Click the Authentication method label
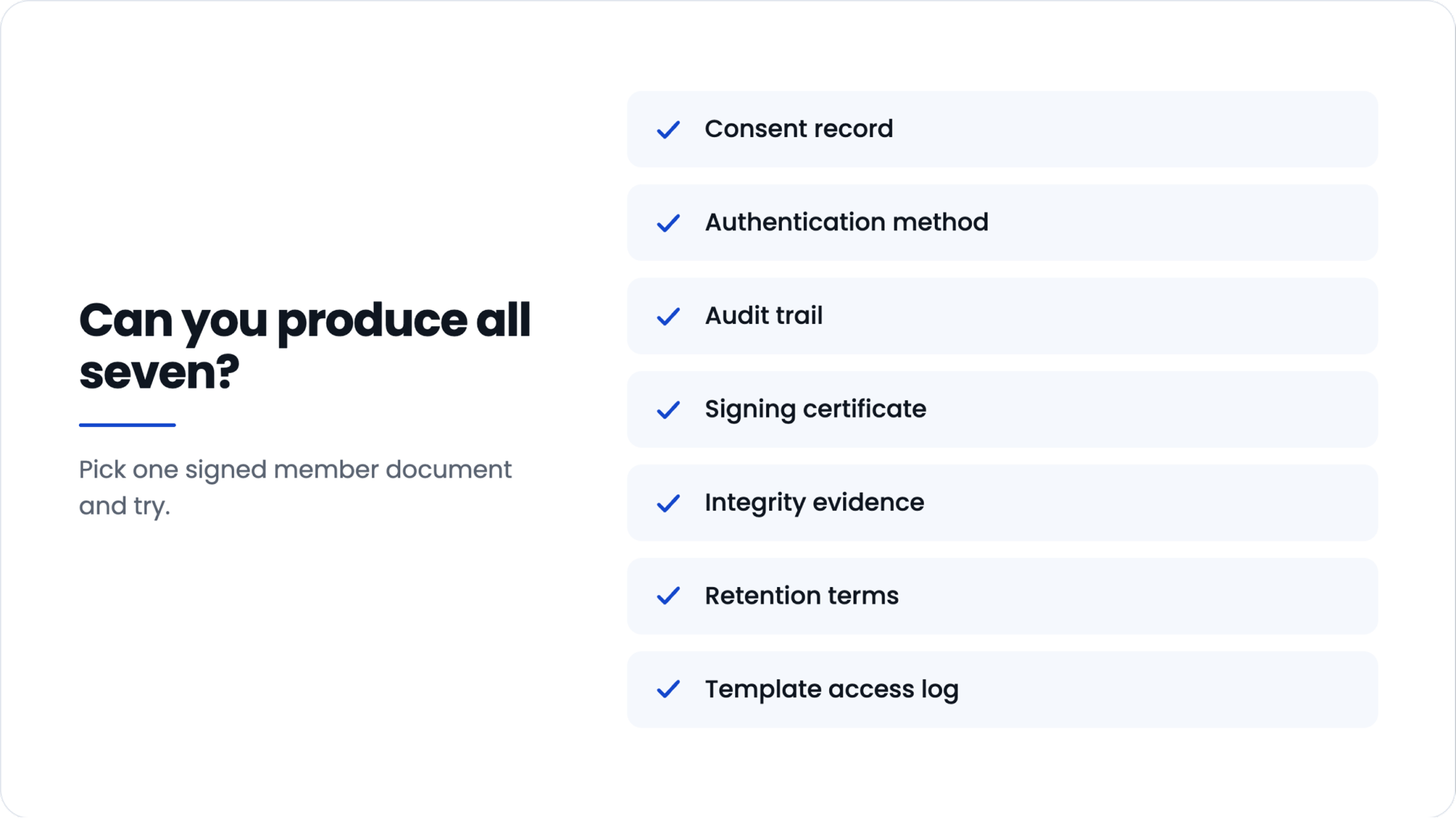The height and width of the screenshot is (818, 1456). tap(846, 222)
